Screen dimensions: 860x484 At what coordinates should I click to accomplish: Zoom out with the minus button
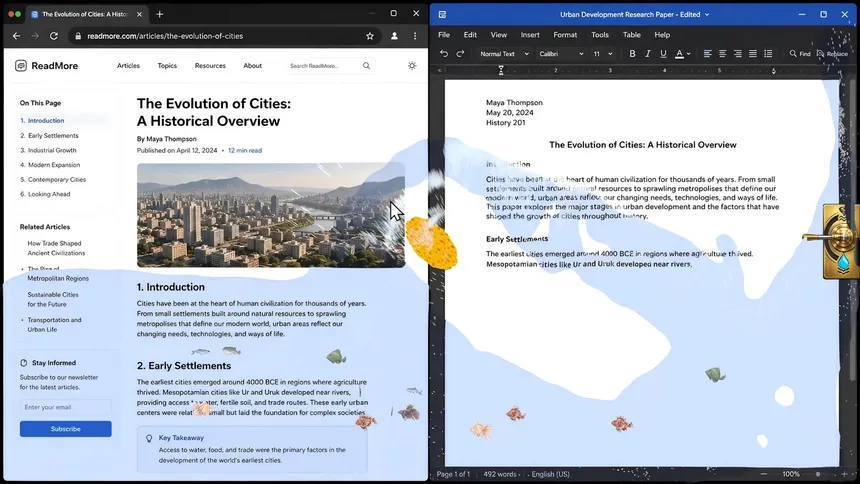pyautogui.click(x=763, y=474)
